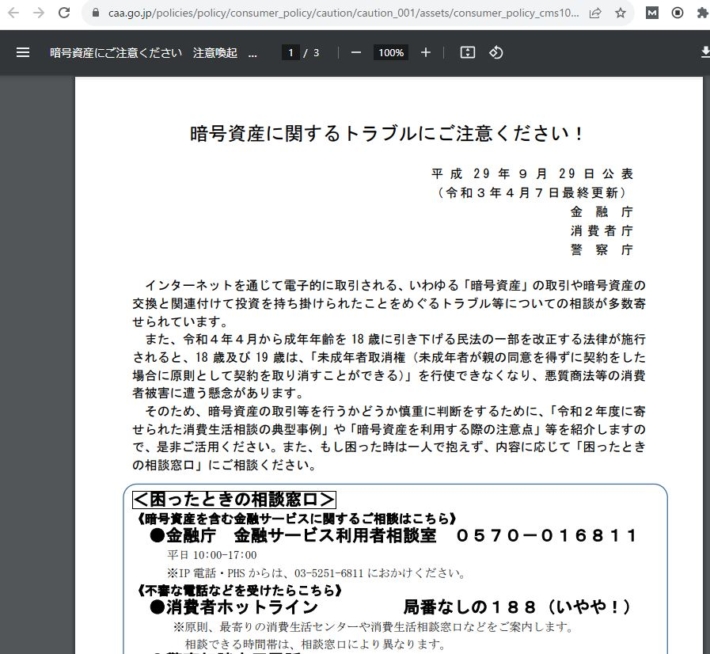Reload the current page
Screen dimensions: 710x654
64,13
